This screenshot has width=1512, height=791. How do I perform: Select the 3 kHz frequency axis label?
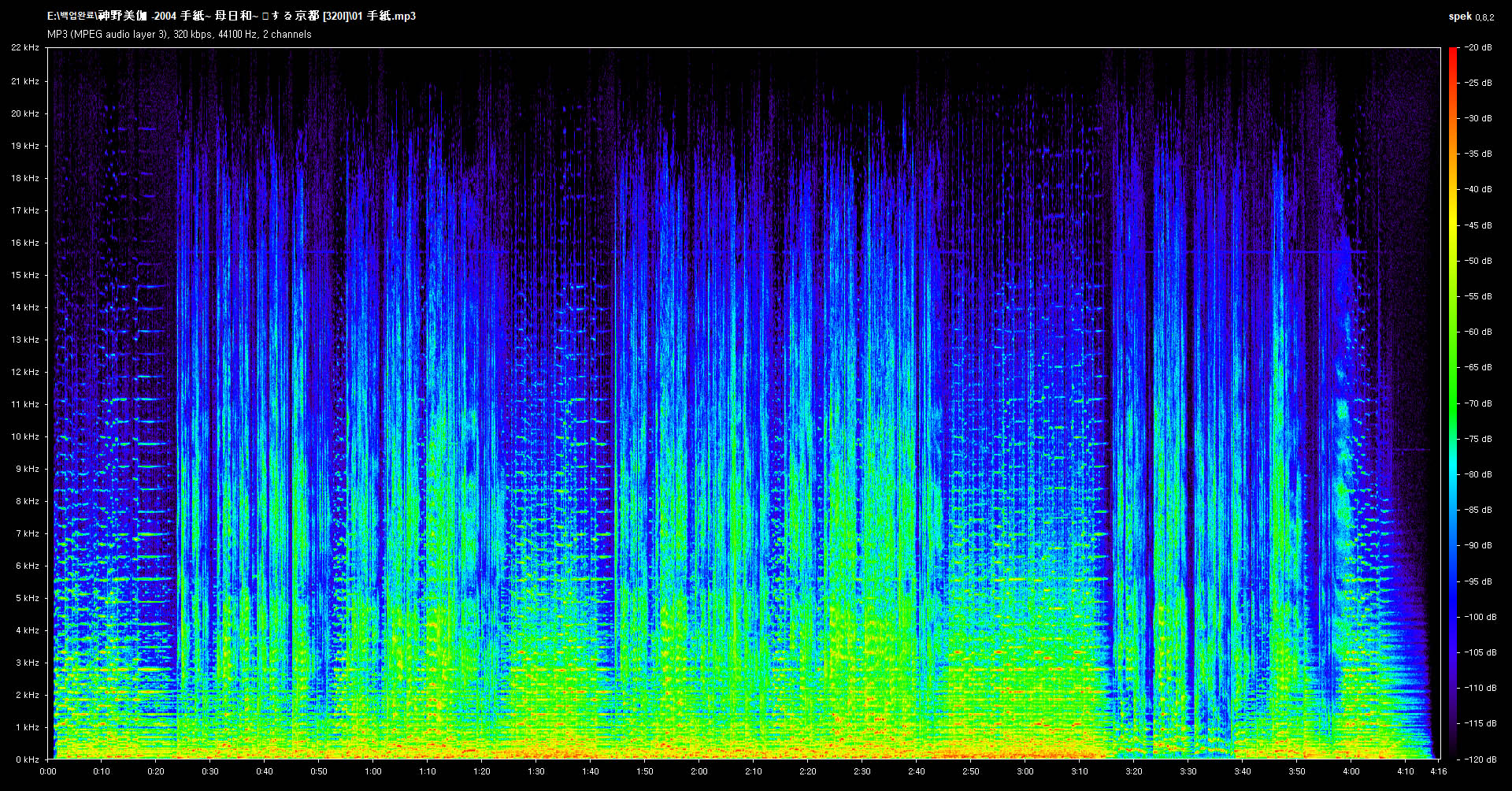click(x=28, y=663)
